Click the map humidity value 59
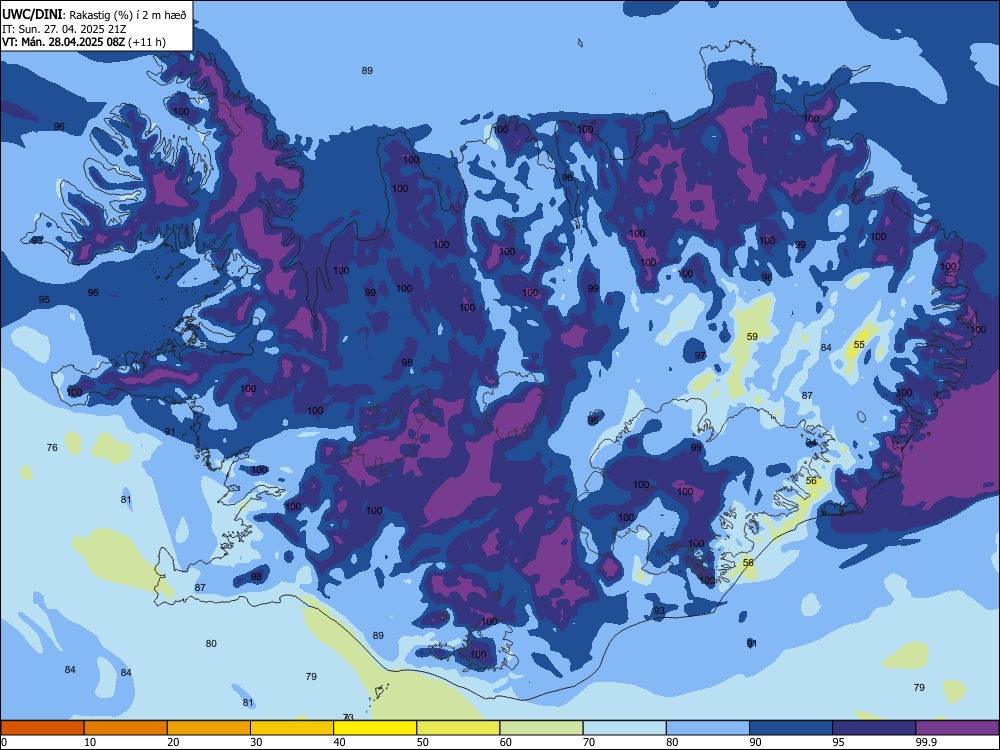 pos(752,337)
